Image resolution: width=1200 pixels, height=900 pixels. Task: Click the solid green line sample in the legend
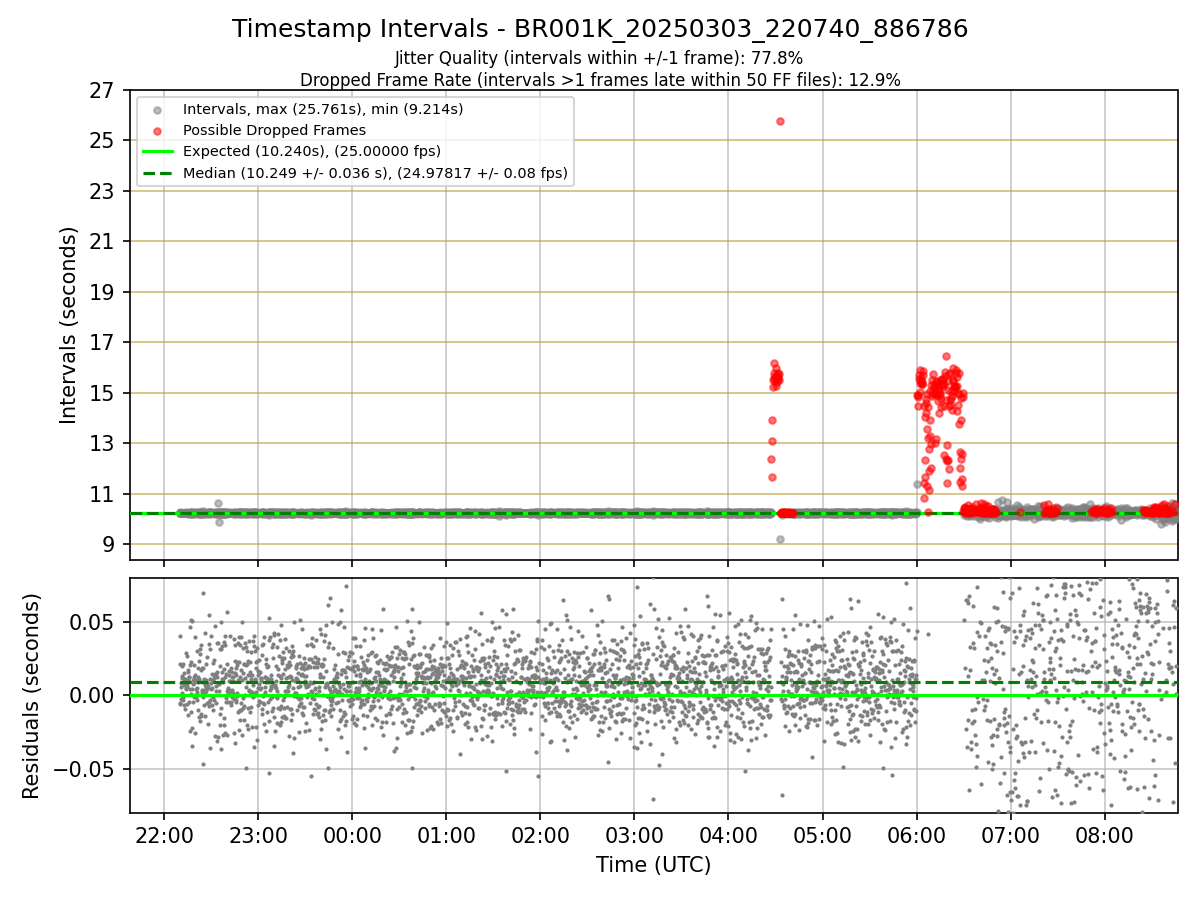coord(157,152)
